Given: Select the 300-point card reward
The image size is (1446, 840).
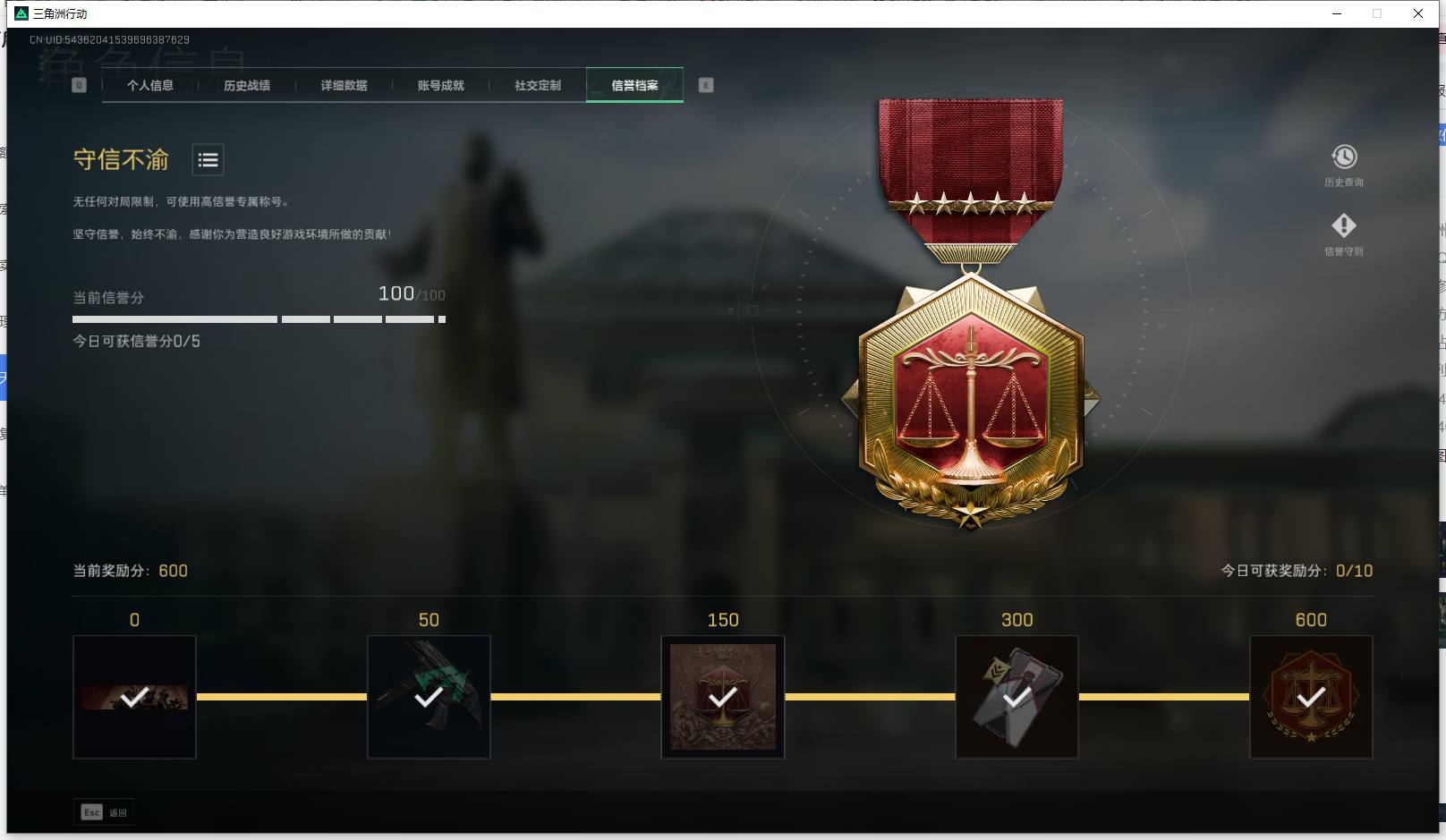Looking at the screenshot, I should point(1016,697).
